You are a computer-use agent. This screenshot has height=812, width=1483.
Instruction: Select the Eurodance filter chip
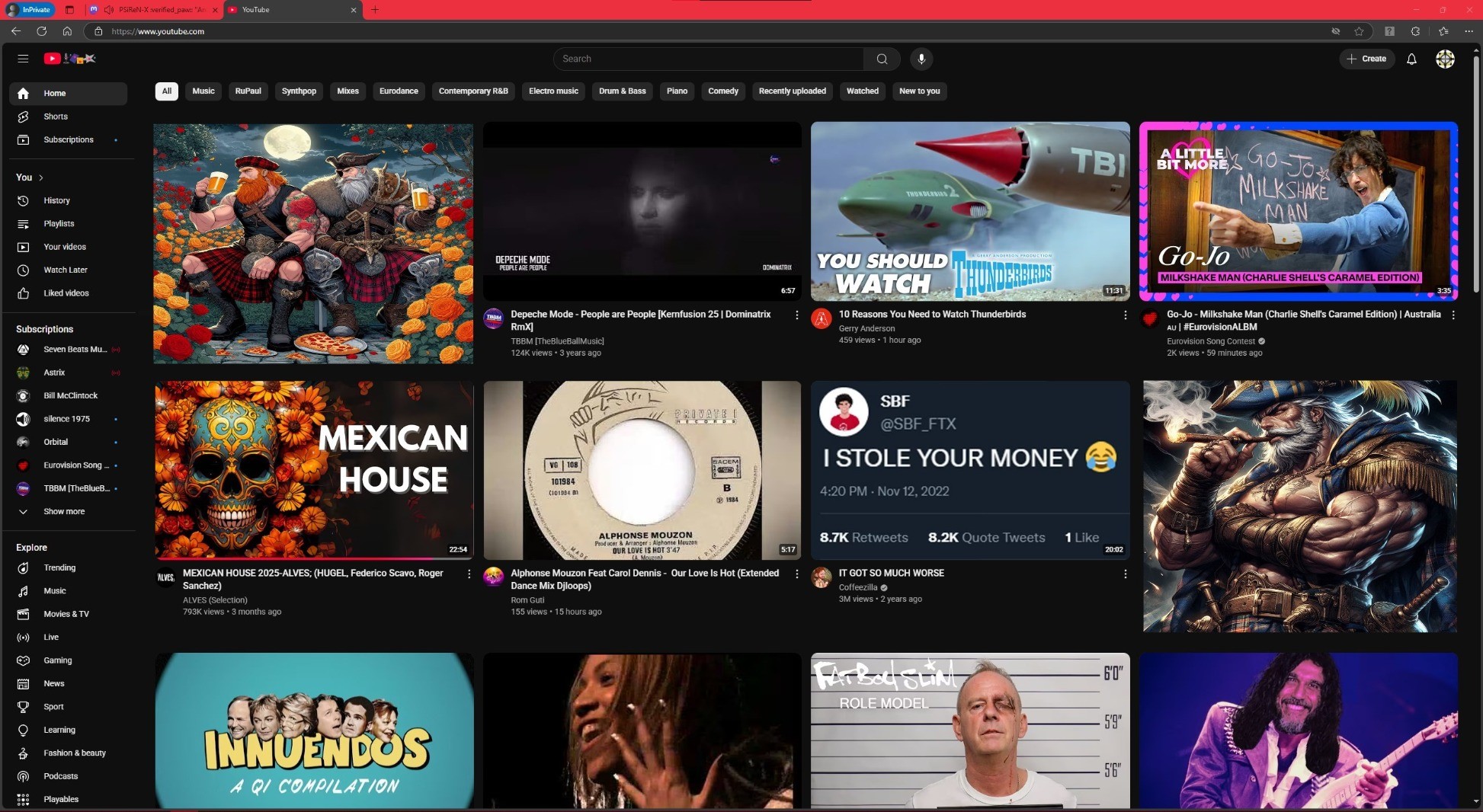399,91
